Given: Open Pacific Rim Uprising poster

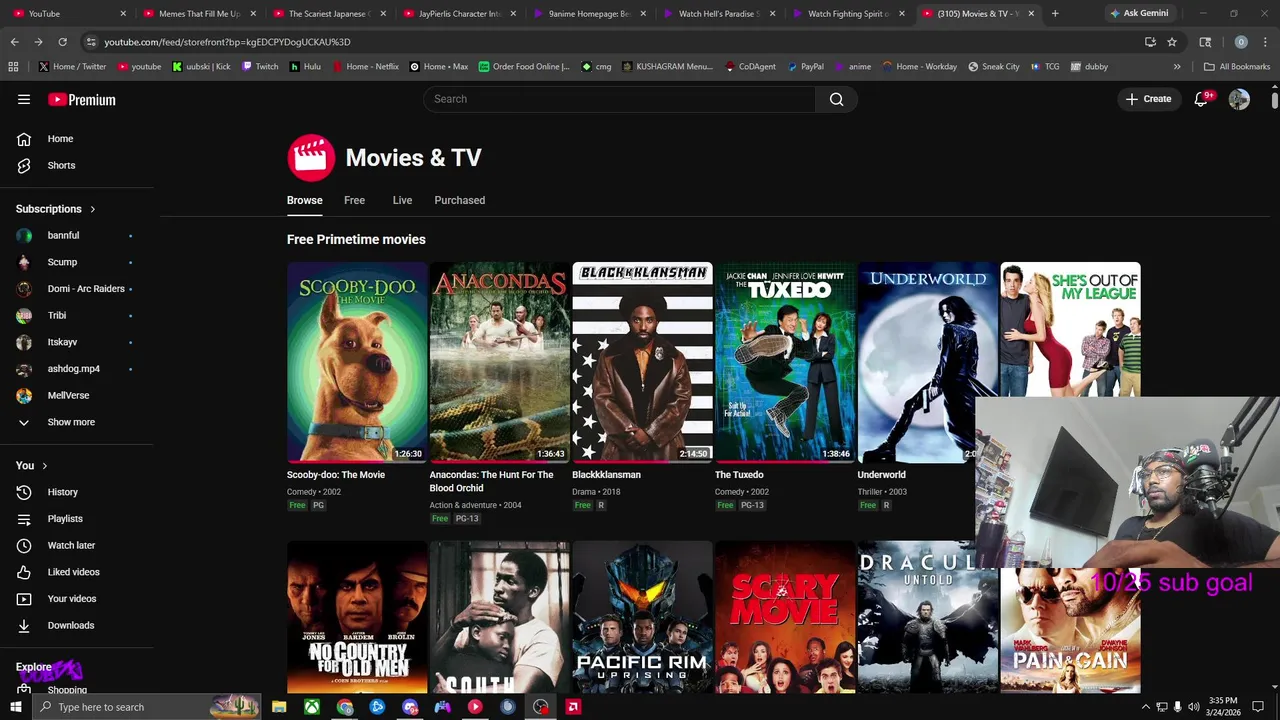Looking at the screenshot, I should click(642, 617).
